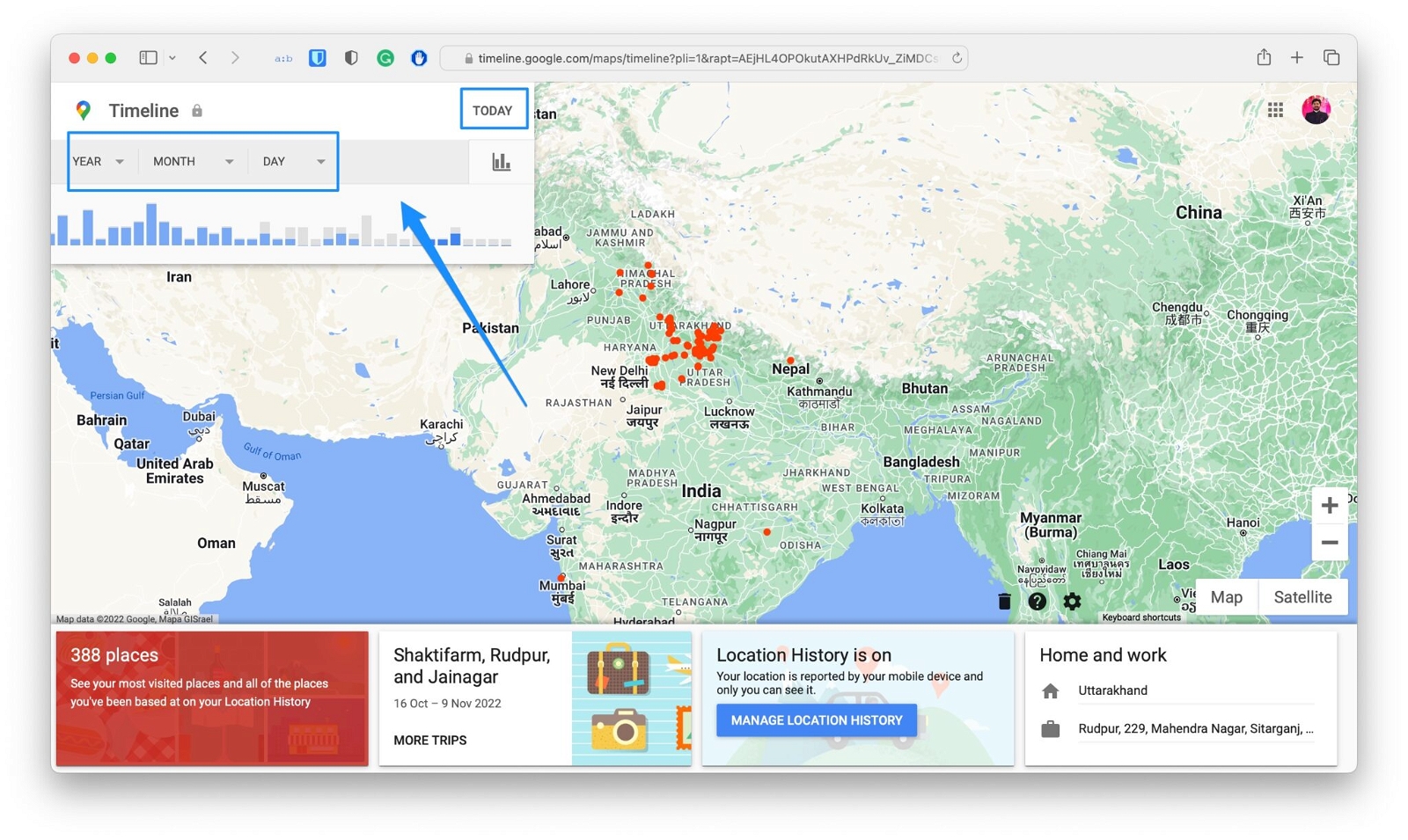The width and height of the screenshot is (1408, 840).
Task: Click the TODAY button
Action: (x=493, y=110)
